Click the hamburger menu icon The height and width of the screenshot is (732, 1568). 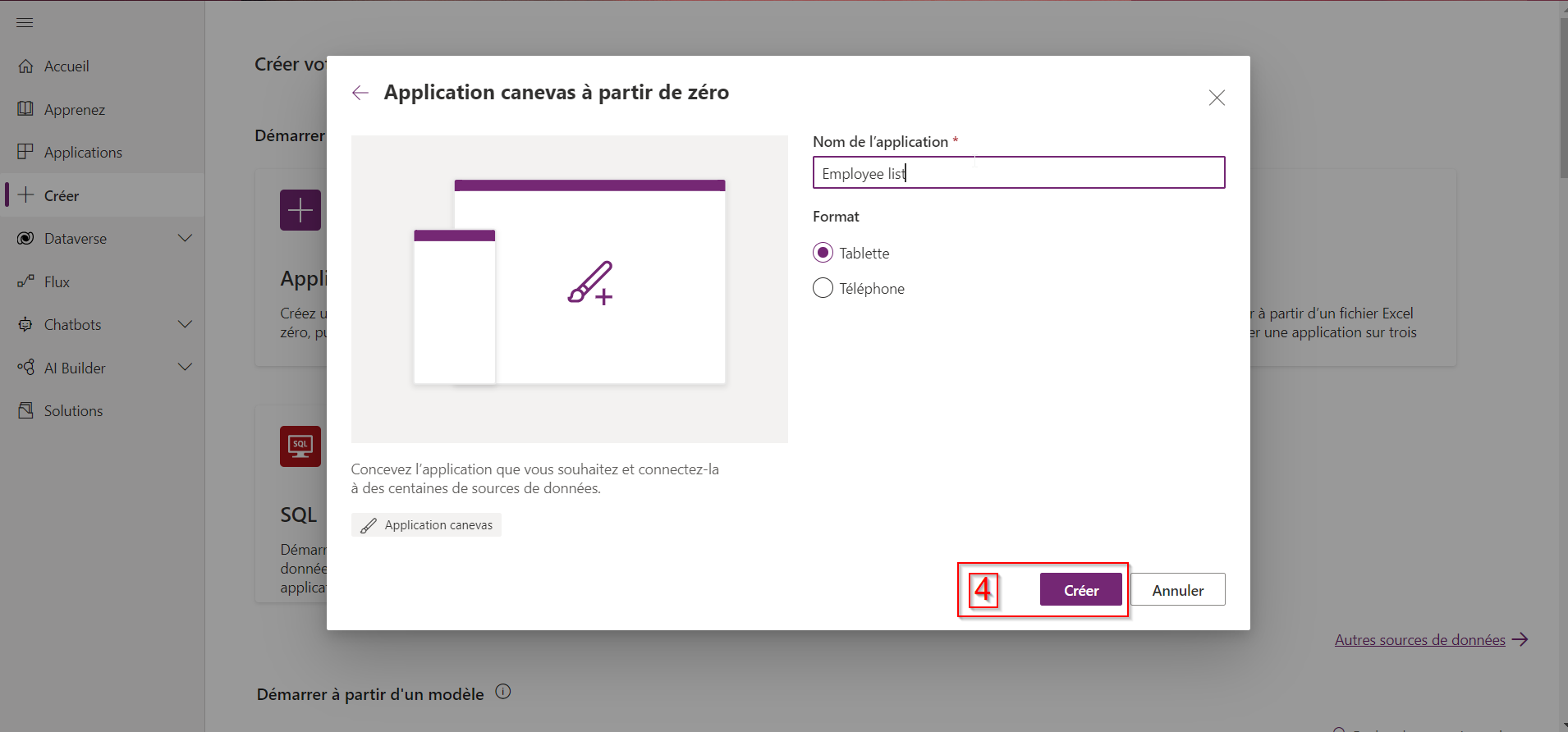point(25,22)
